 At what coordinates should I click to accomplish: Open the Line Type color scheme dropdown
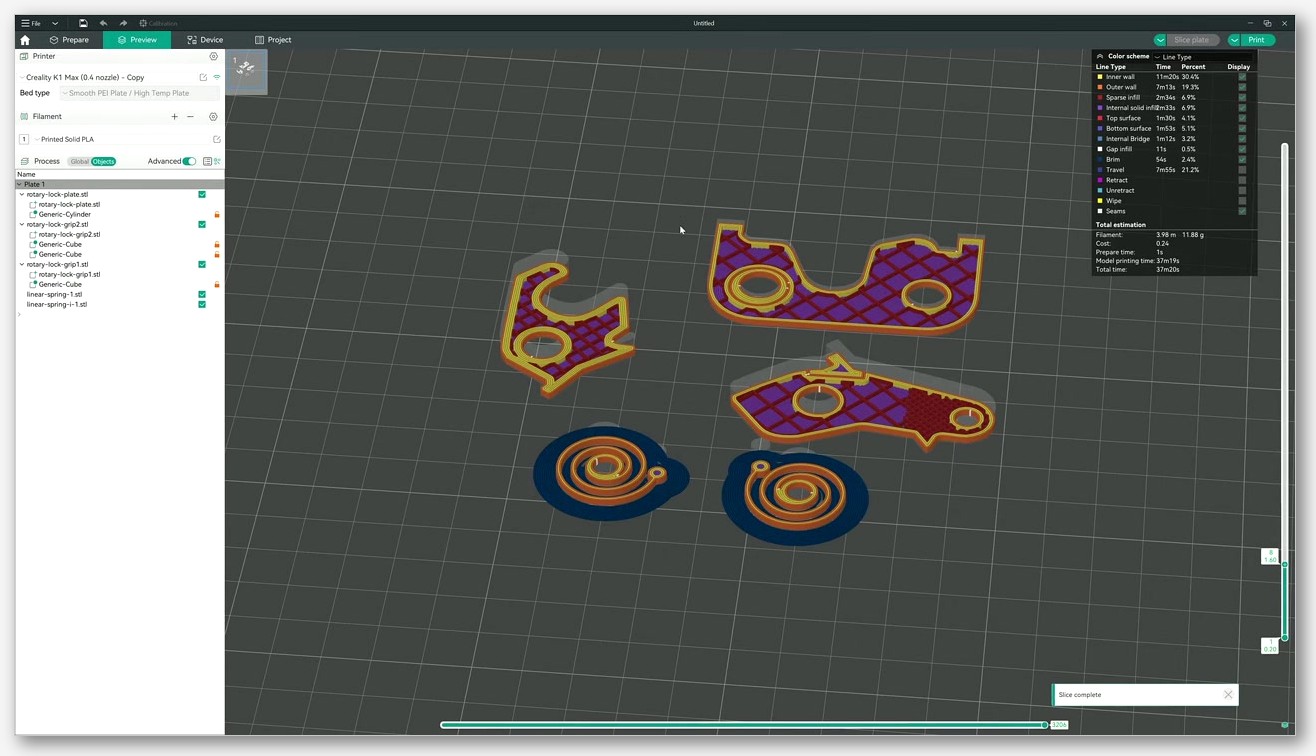click(x=1203, y=57)
